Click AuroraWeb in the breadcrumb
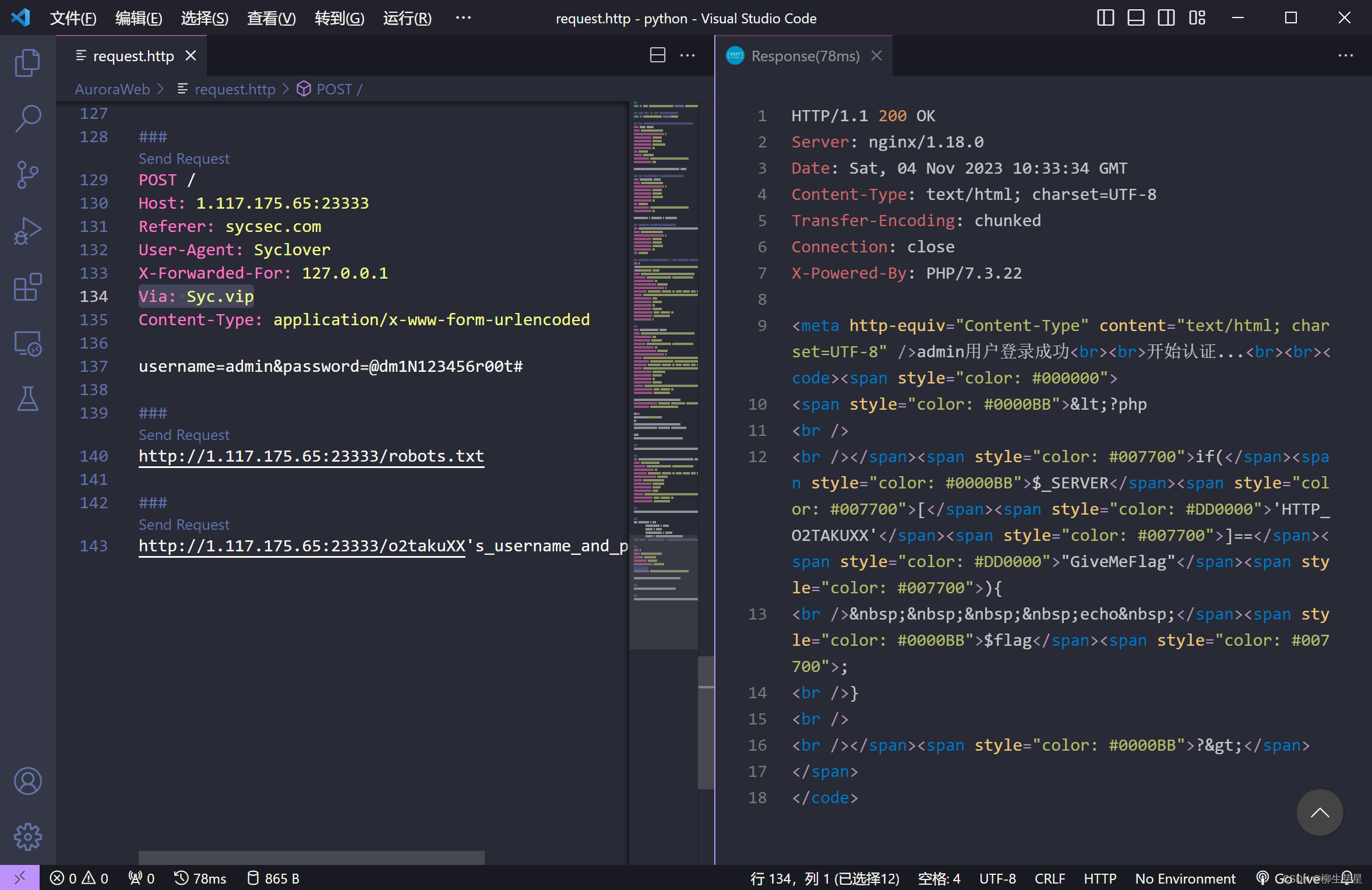1372x890 pixels. (x=112, y=89)
